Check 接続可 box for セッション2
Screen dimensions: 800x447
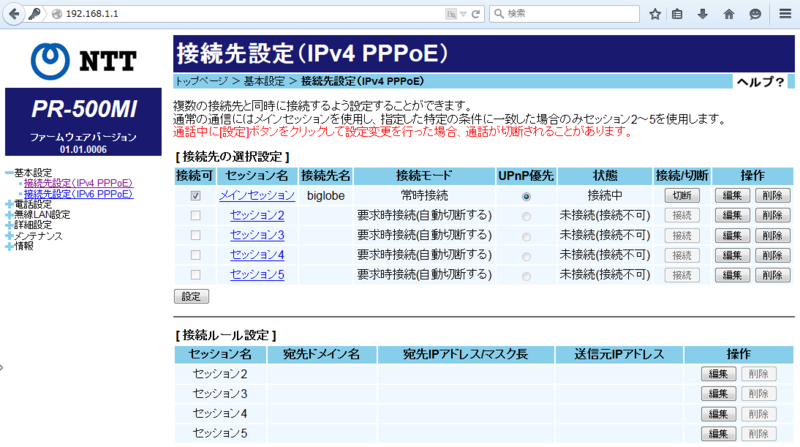[195, 215]
